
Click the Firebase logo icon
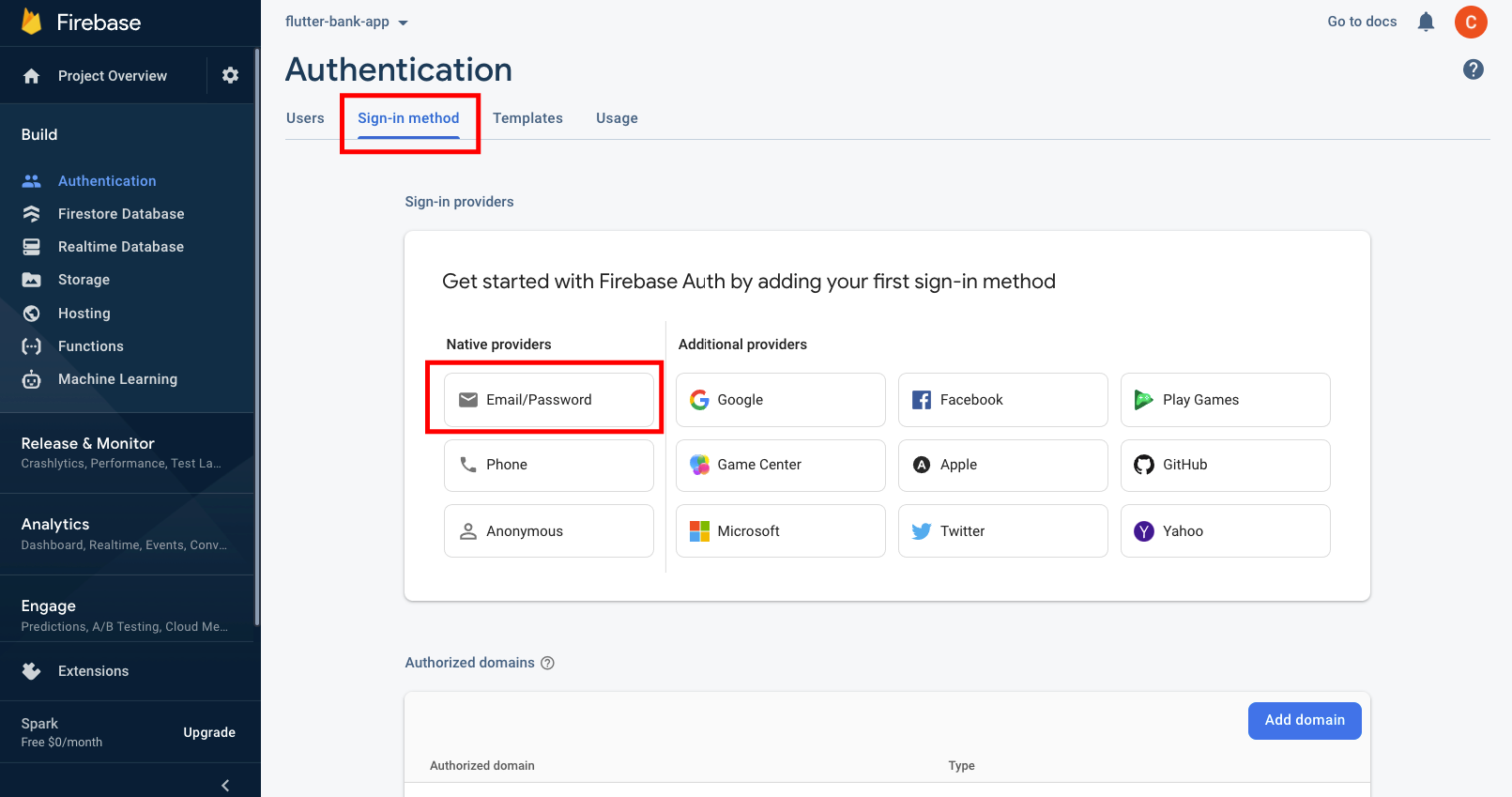pyautogui.click(x=32, y=22)
